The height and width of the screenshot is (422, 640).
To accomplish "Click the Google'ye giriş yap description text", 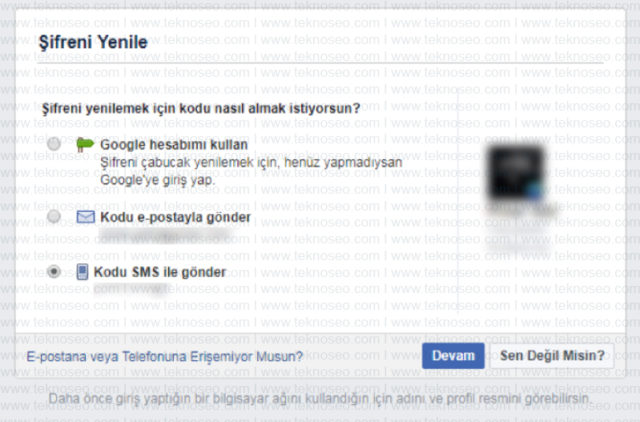I will [251, 171].
